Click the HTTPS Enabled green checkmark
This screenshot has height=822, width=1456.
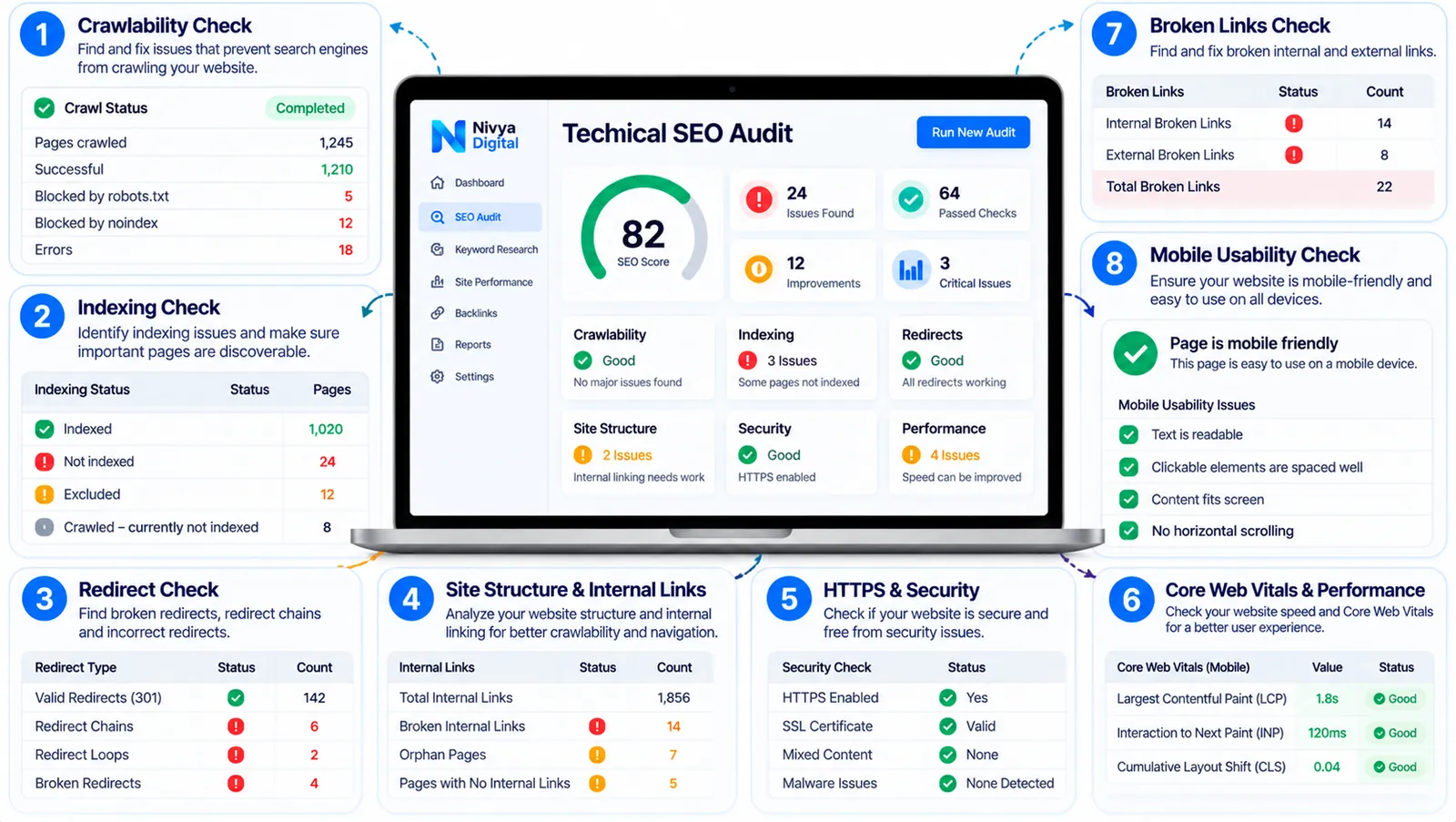coord(948,698)
